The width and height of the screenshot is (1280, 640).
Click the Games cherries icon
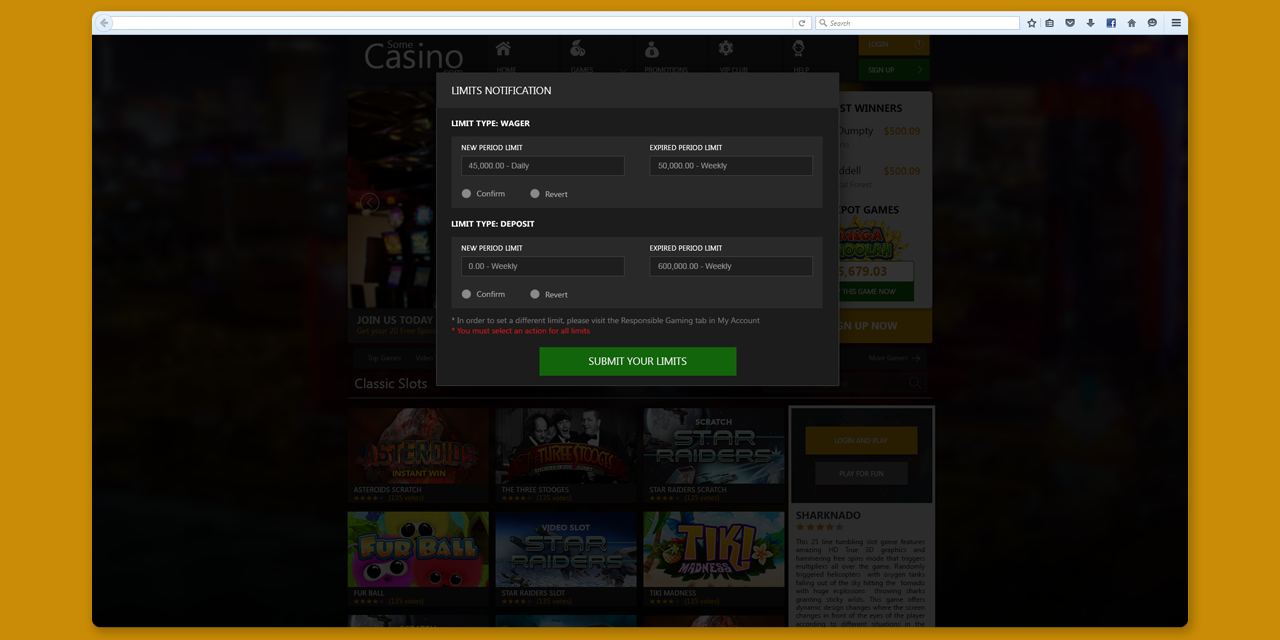[x=578, y=49]
